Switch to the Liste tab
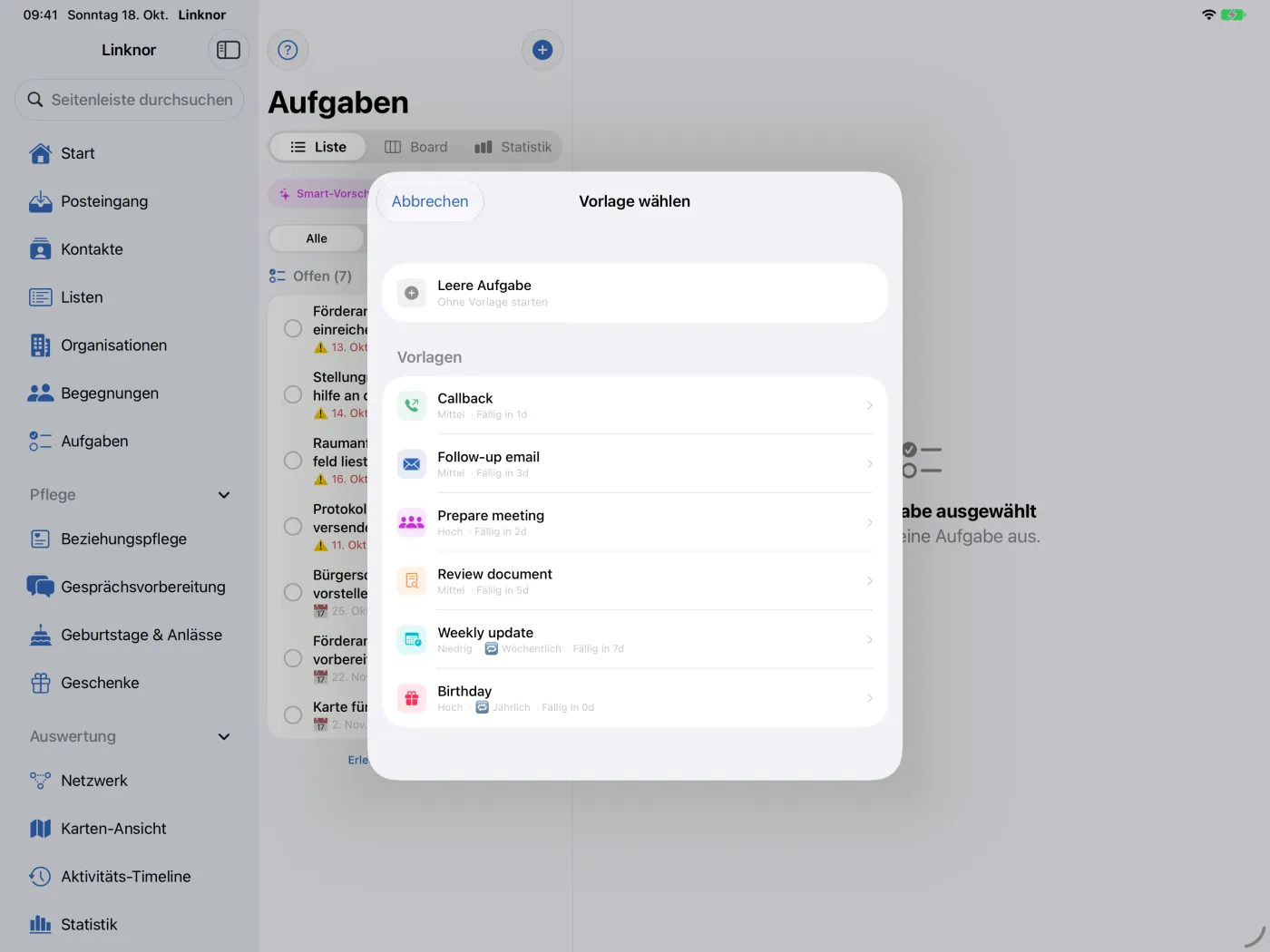Image resolution: width=1270 pixels, height=952 pixels. tap(318, 147)
